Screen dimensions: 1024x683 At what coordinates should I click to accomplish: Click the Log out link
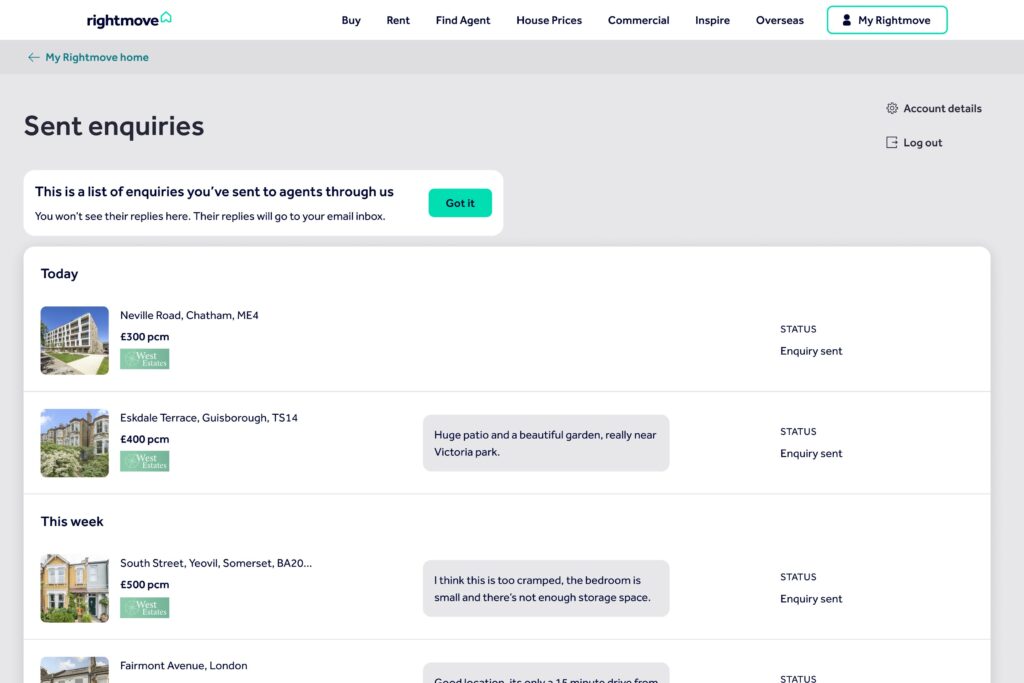(x=923, y=142)
